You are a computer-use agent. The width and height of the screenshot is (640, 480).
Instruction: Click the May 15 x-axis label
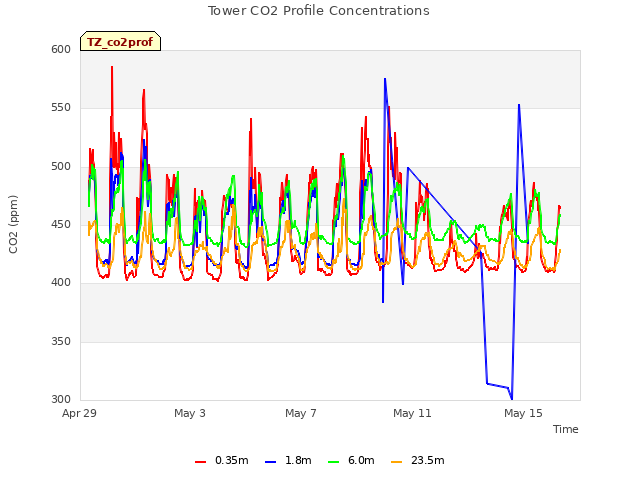point(523,413)
